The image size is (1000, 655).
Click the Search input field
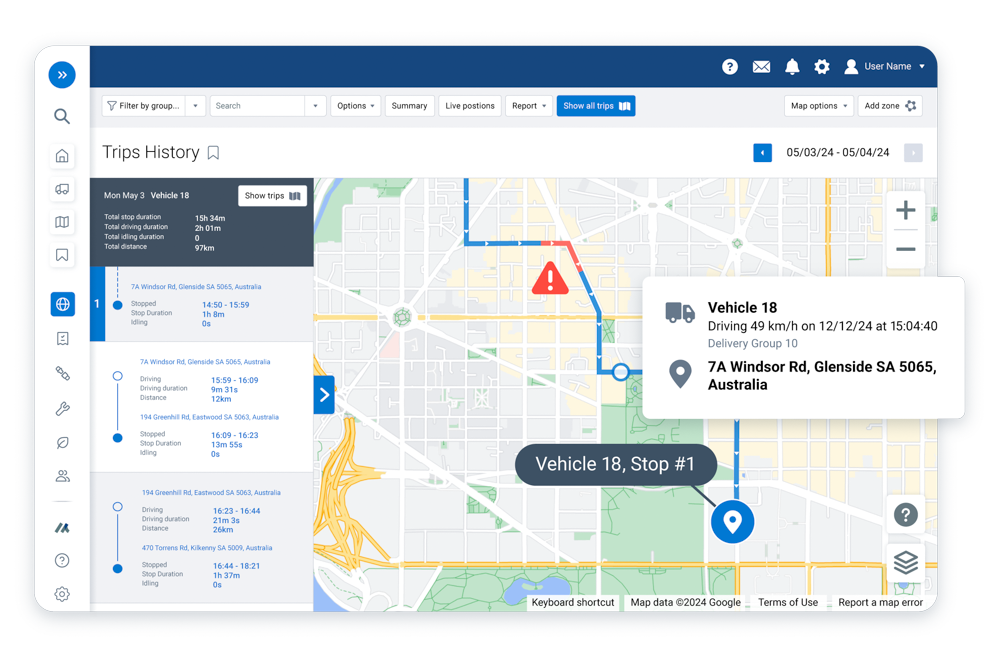tap(258, 106)
